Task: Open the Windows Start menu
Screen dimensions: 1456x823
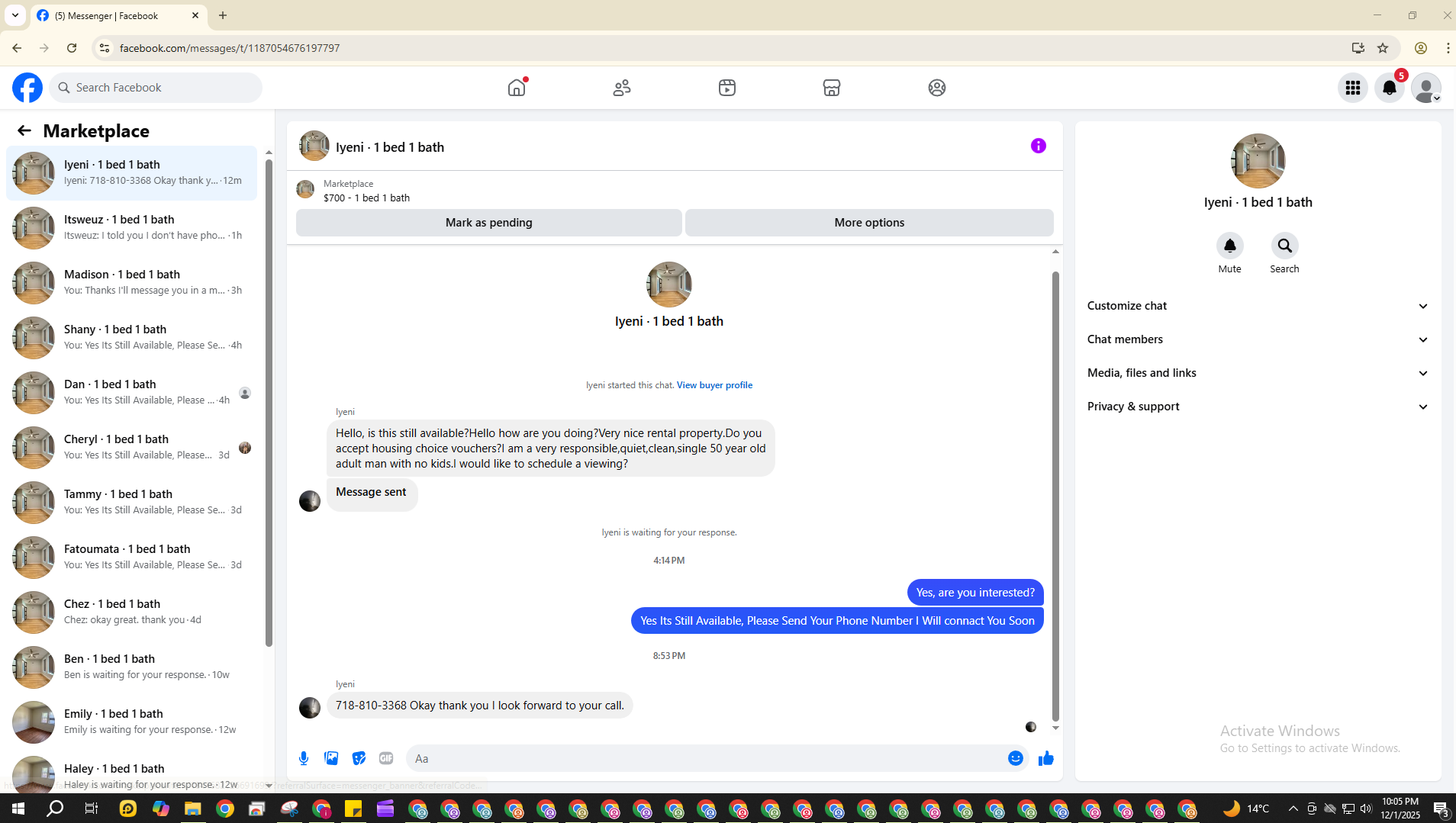Action: point(18,809)
